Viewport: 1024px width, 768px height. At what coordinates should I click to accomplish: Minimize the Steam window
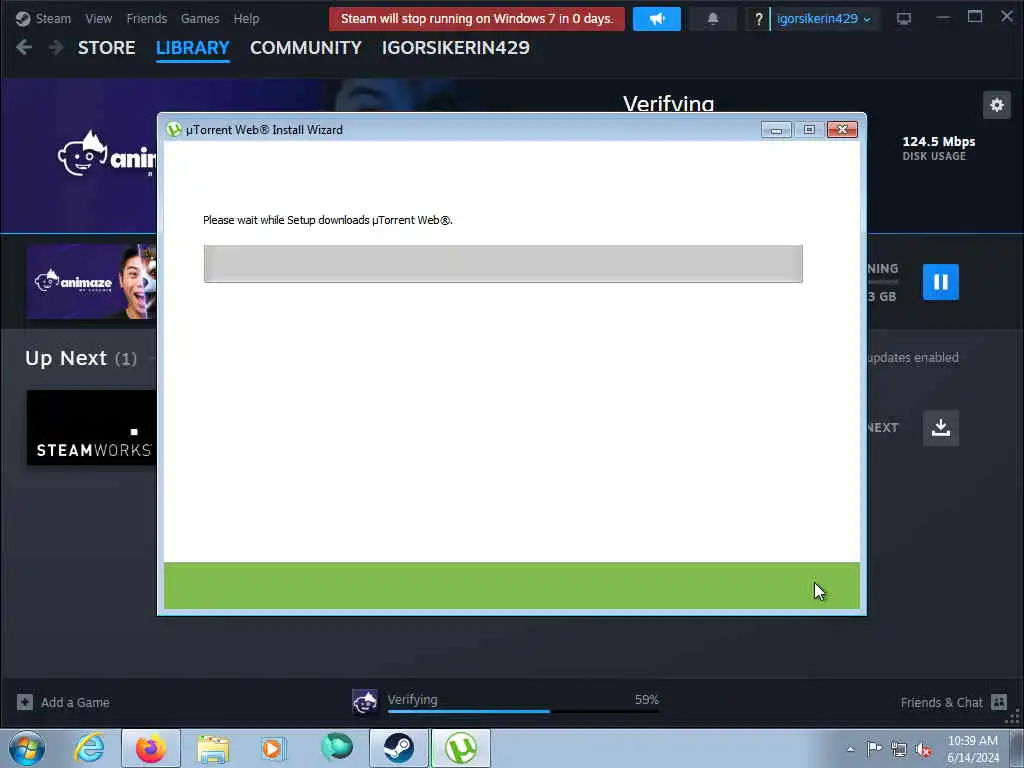pyautogui.click(x=943, y=18)
